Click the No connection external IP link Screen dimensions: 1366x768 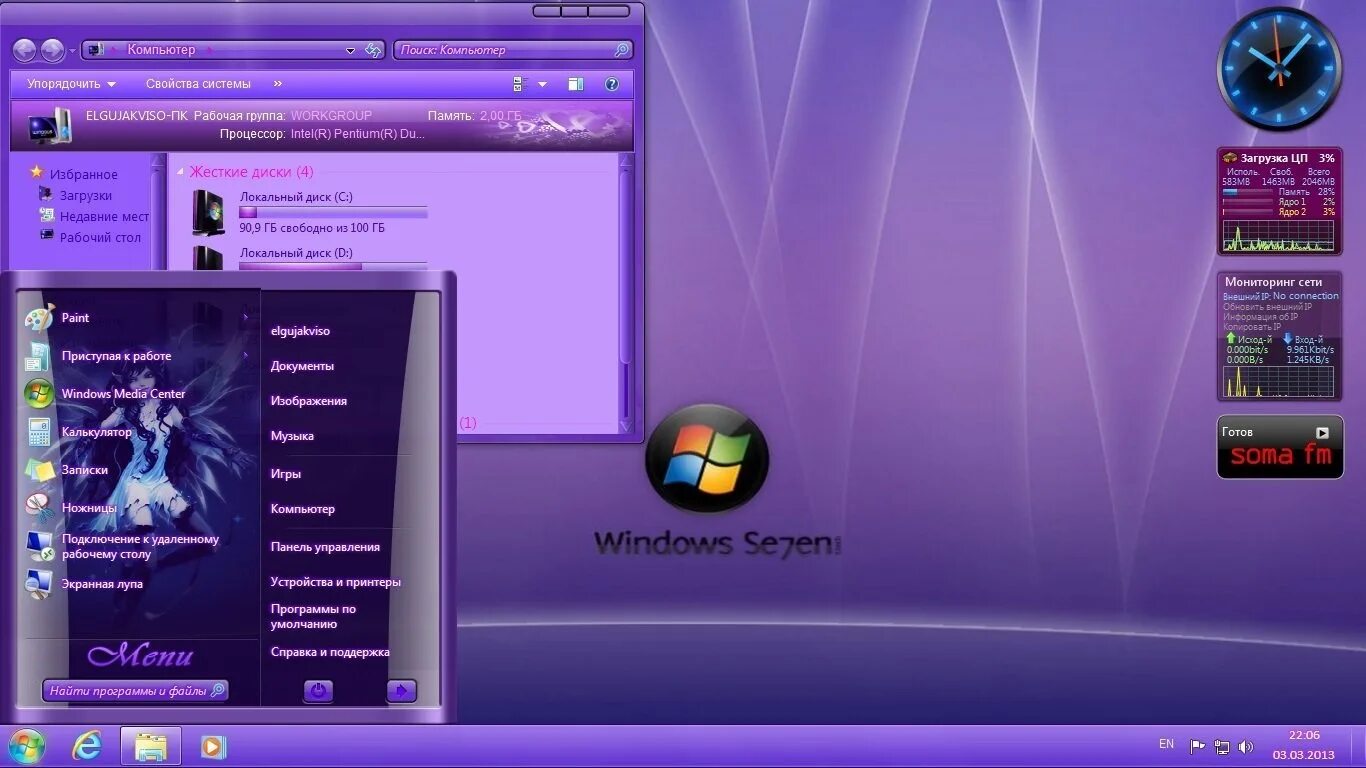(1305, 296)
